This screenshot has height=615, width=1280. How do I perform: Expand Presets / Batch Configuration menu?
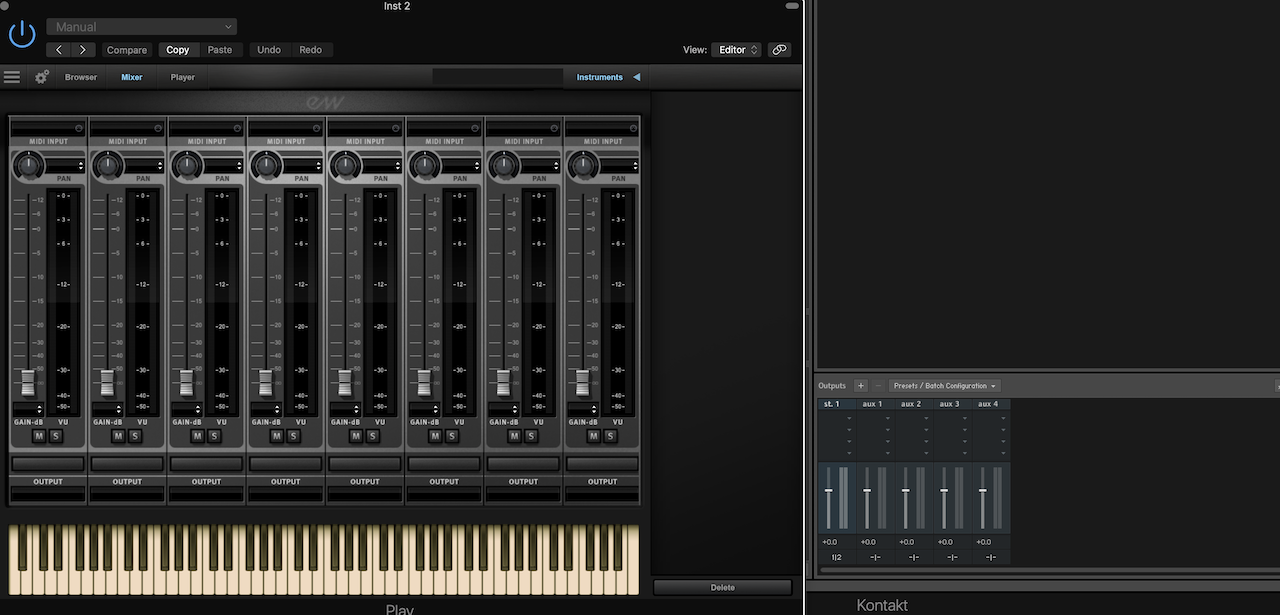[x=944, y=386]
